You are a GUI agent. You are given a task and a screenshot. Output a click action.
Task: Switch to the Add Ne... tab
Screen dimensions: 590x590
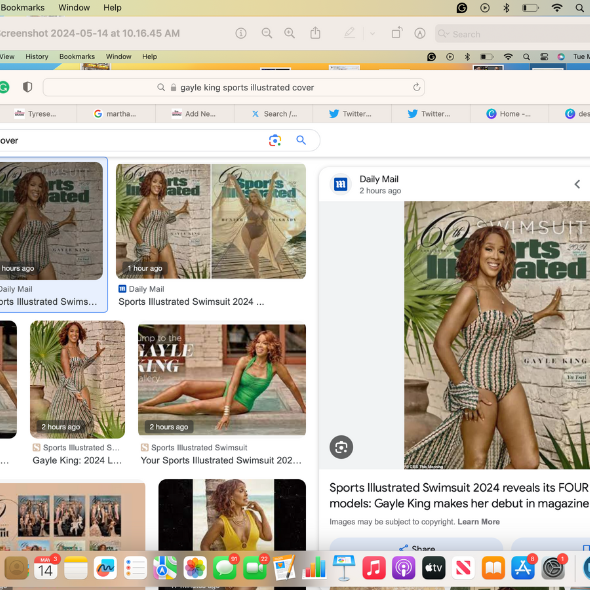[195, 114]
